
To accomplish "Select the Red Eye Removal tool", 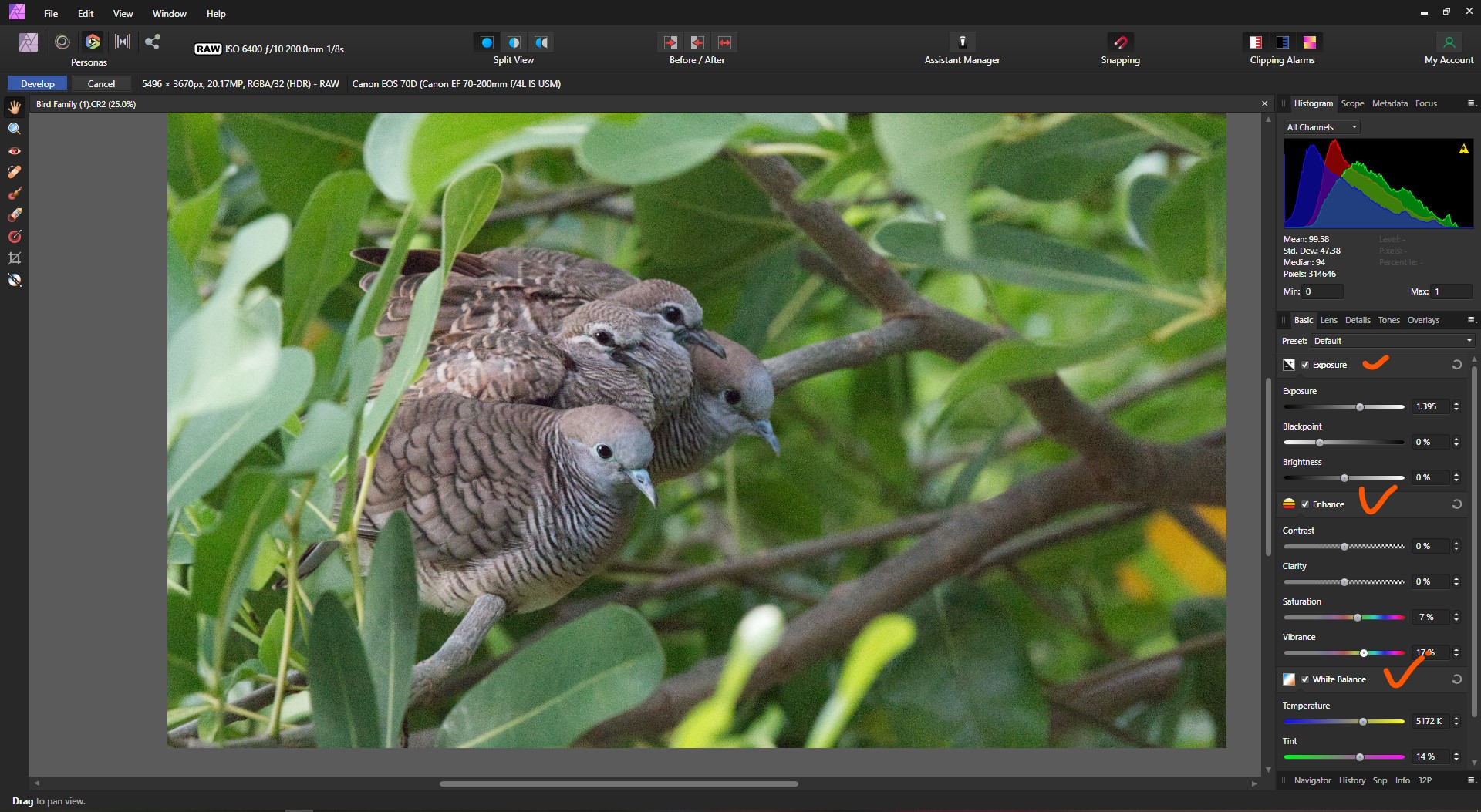I will click(15, 150).
